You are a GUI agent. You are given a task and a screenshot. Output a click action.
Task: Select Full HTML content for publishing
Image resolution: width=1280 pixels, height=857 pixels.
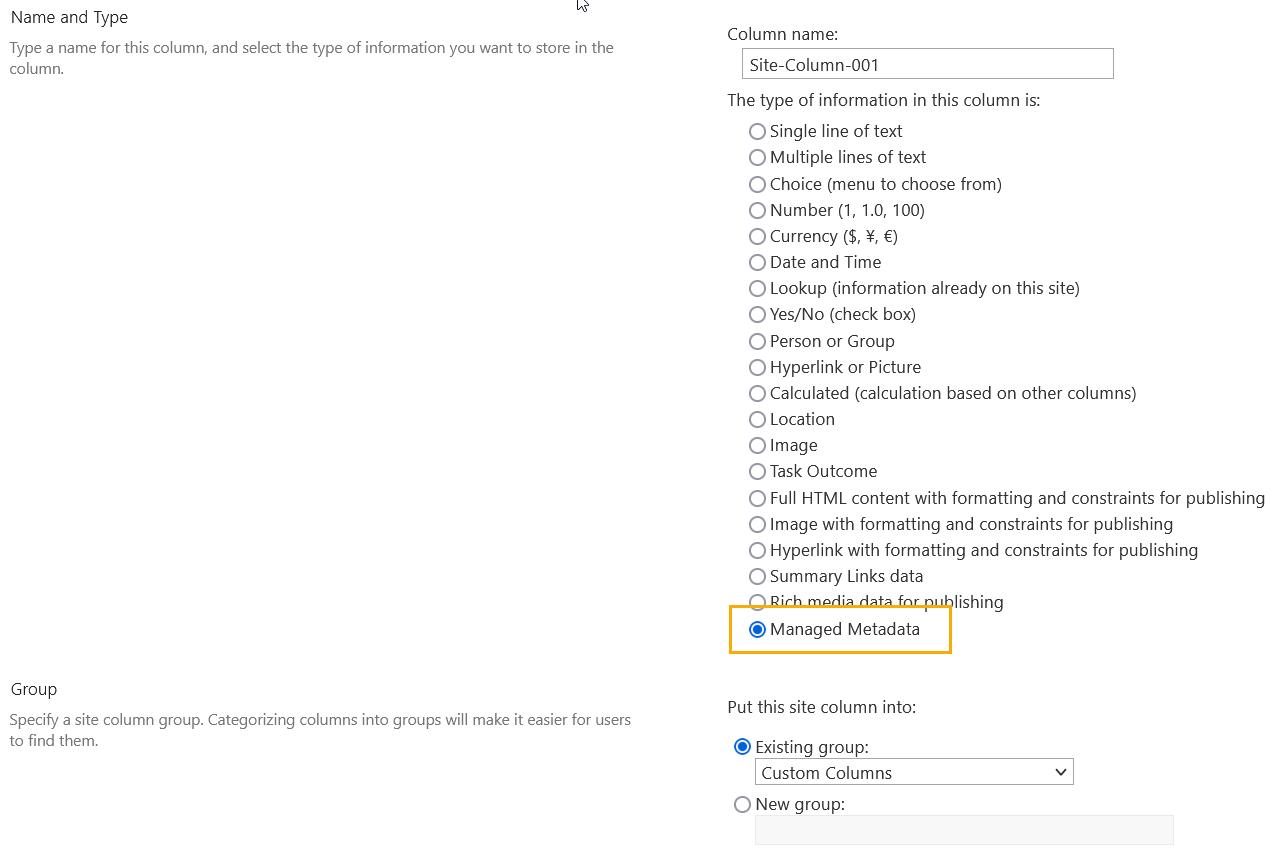click(757, 498)
